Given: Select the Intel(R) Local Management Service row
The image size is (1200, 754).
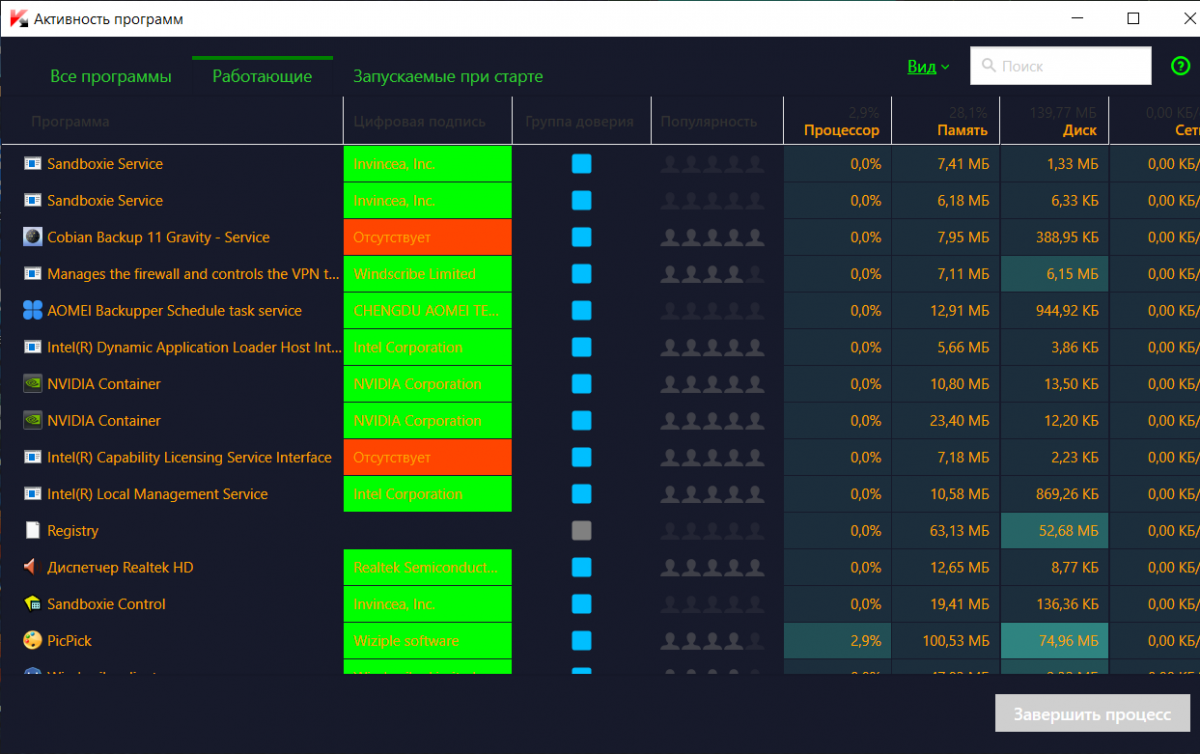Looking at the screenshot, I should point(157,494).
